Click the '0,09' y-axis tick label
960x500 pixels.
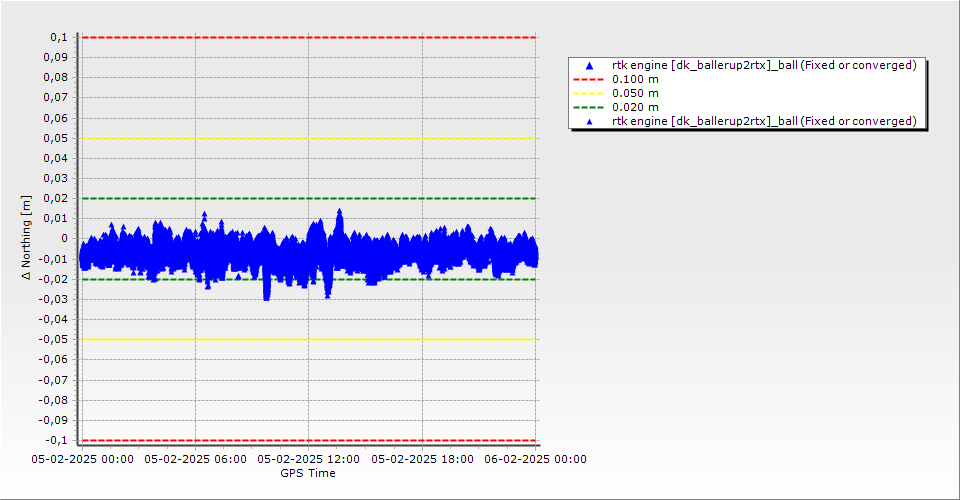click(x=56, y=58)
